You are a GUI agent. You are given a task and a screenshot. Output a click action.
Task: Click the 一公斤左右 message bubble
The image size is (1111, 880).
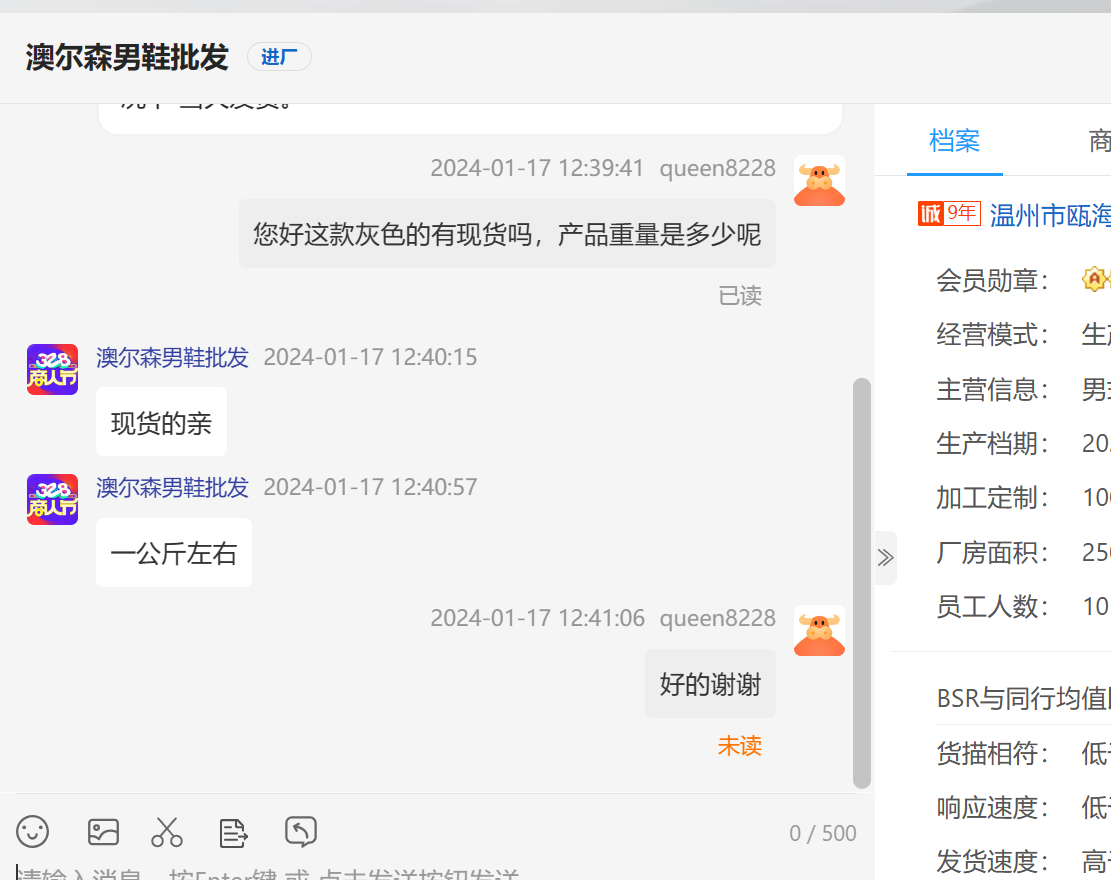[x=174, y=553]
